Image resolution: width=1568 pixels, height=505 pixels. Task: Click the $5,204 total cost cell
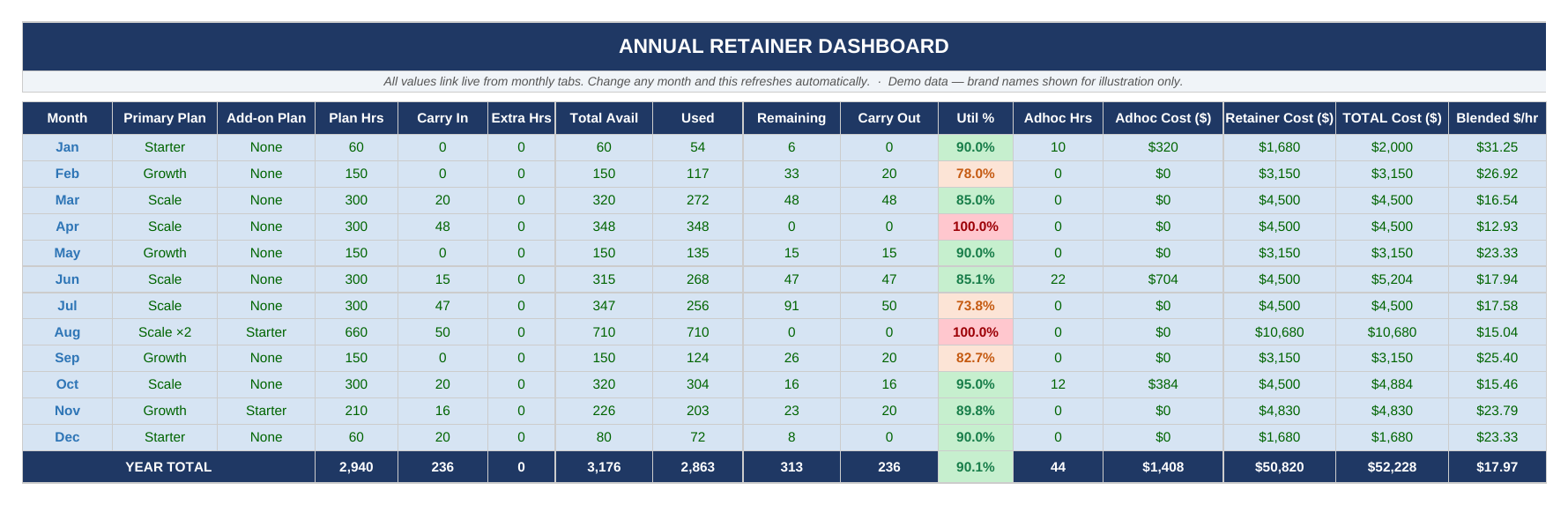click(x=1392, y=279)
